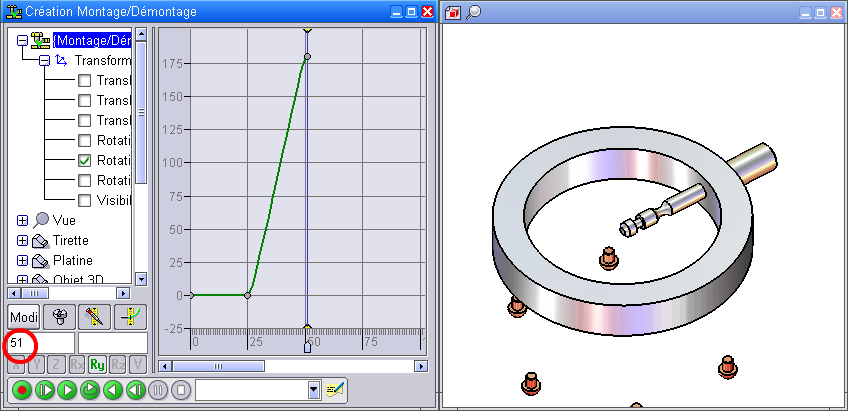Click the screwdriver tool icon button

[x=94, y=317]
